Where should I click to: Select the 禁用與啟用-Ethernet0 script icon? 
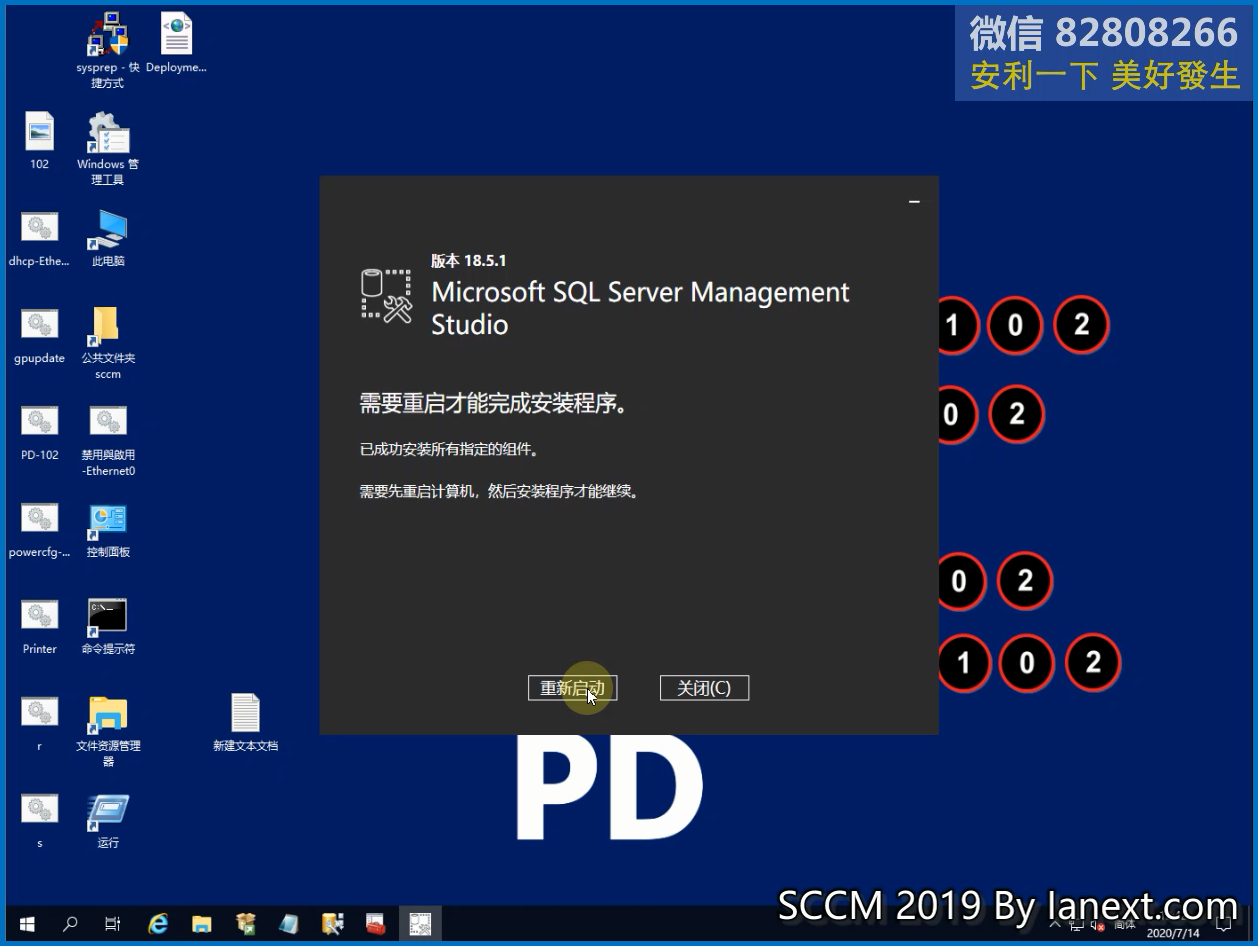[108, 440]
